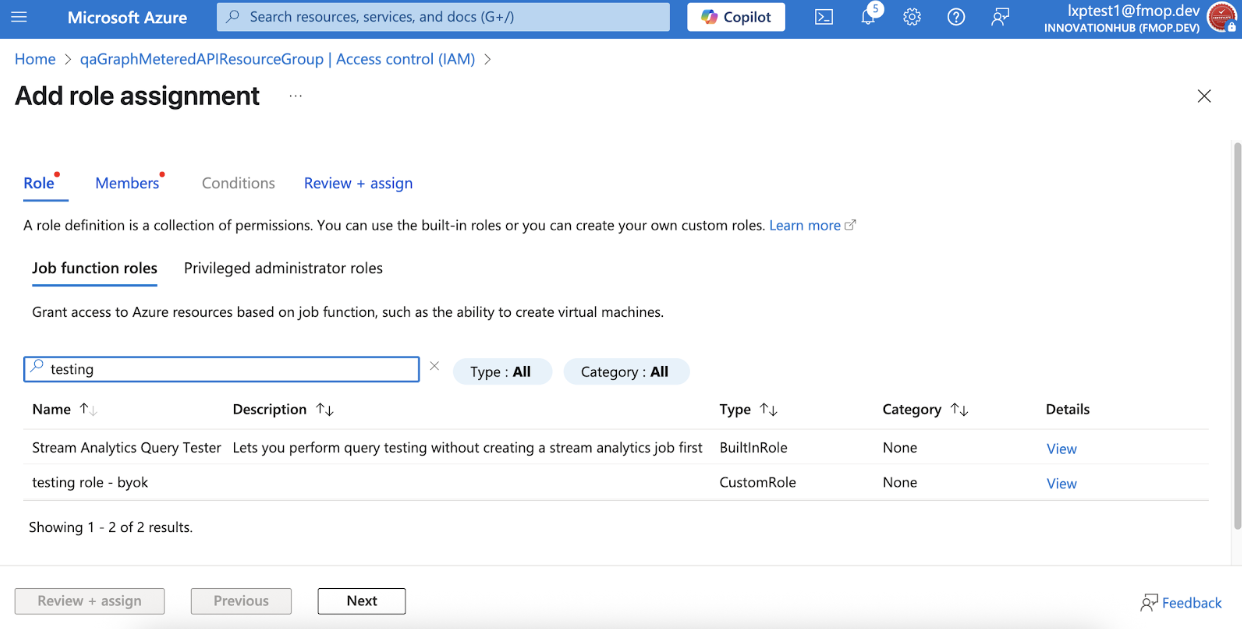Open the account avatar for lxptest1@fmop.dev

point(1222,17)
